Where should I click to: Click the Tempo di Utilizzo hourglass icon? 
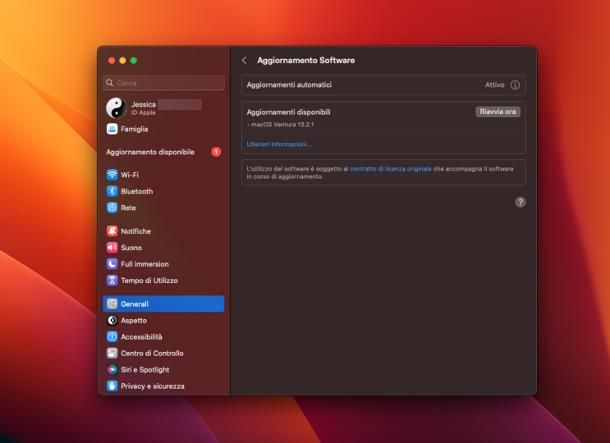coord(112,280)
